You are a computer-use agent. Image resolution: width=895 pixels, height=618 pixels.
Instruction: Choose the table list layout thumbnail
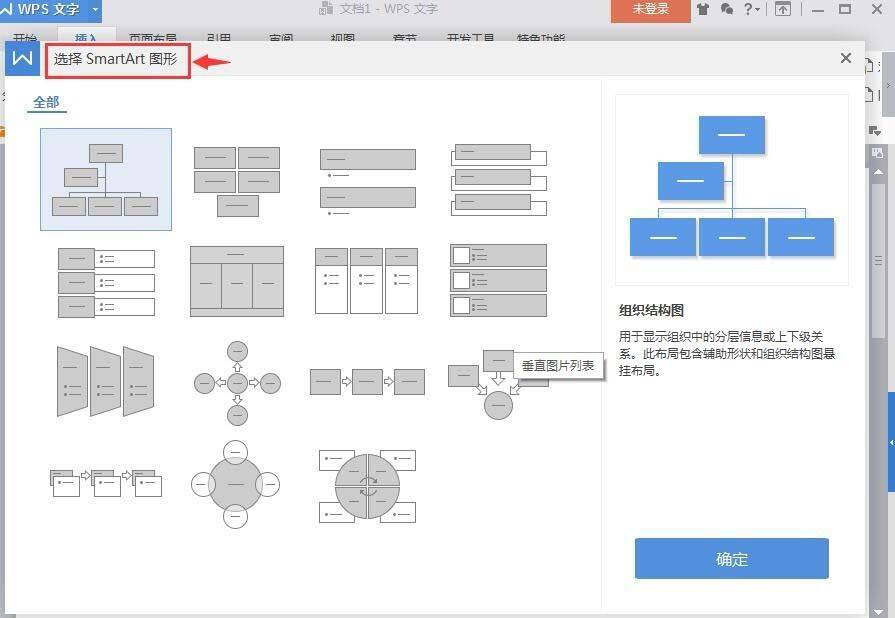coord(237,281)
